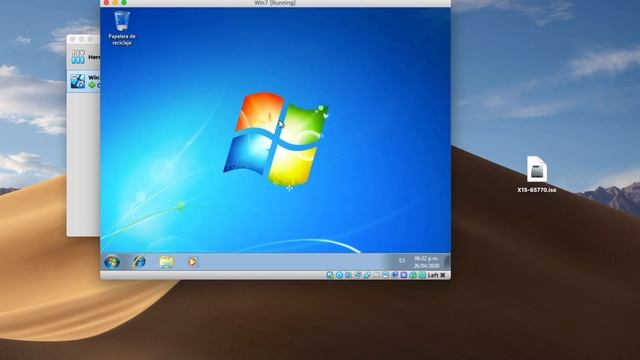Launch Internet Explorer from the Windows taskbar
The height and width of the screenshot is (360, 640).
click(139, 262)
